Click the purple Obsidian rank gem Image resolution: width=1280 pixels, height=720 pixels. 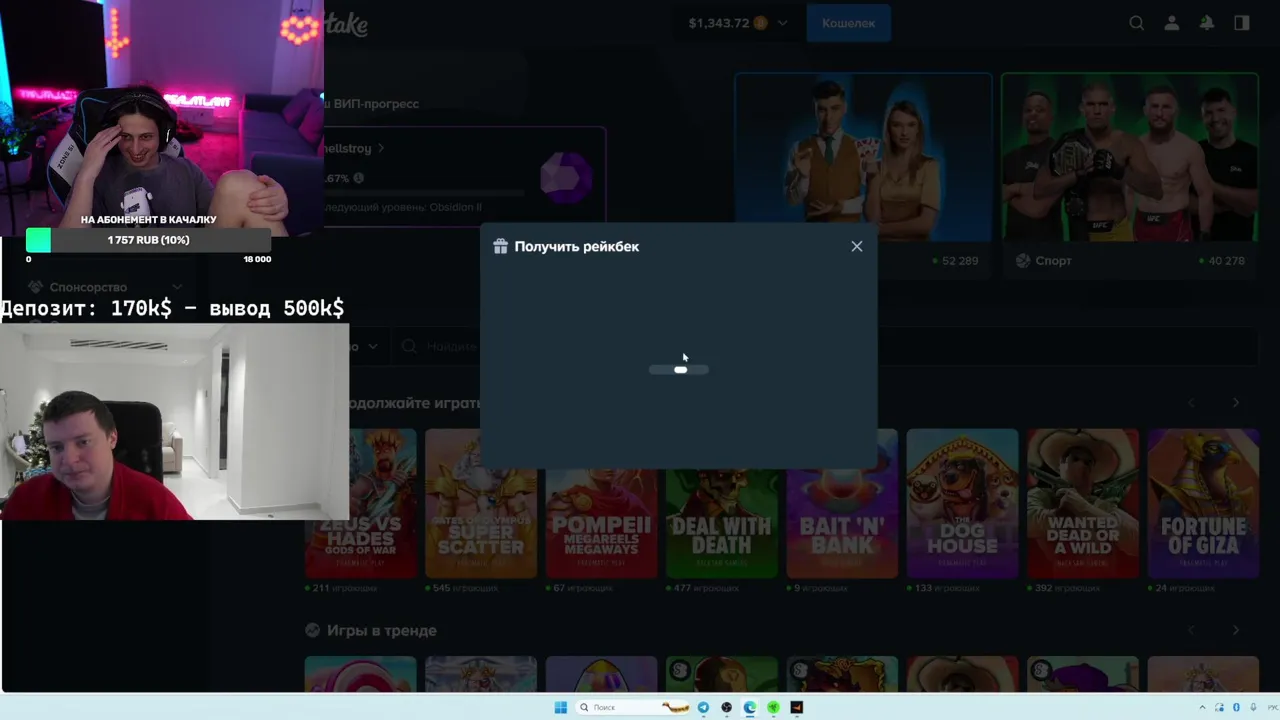click(566, 178)
